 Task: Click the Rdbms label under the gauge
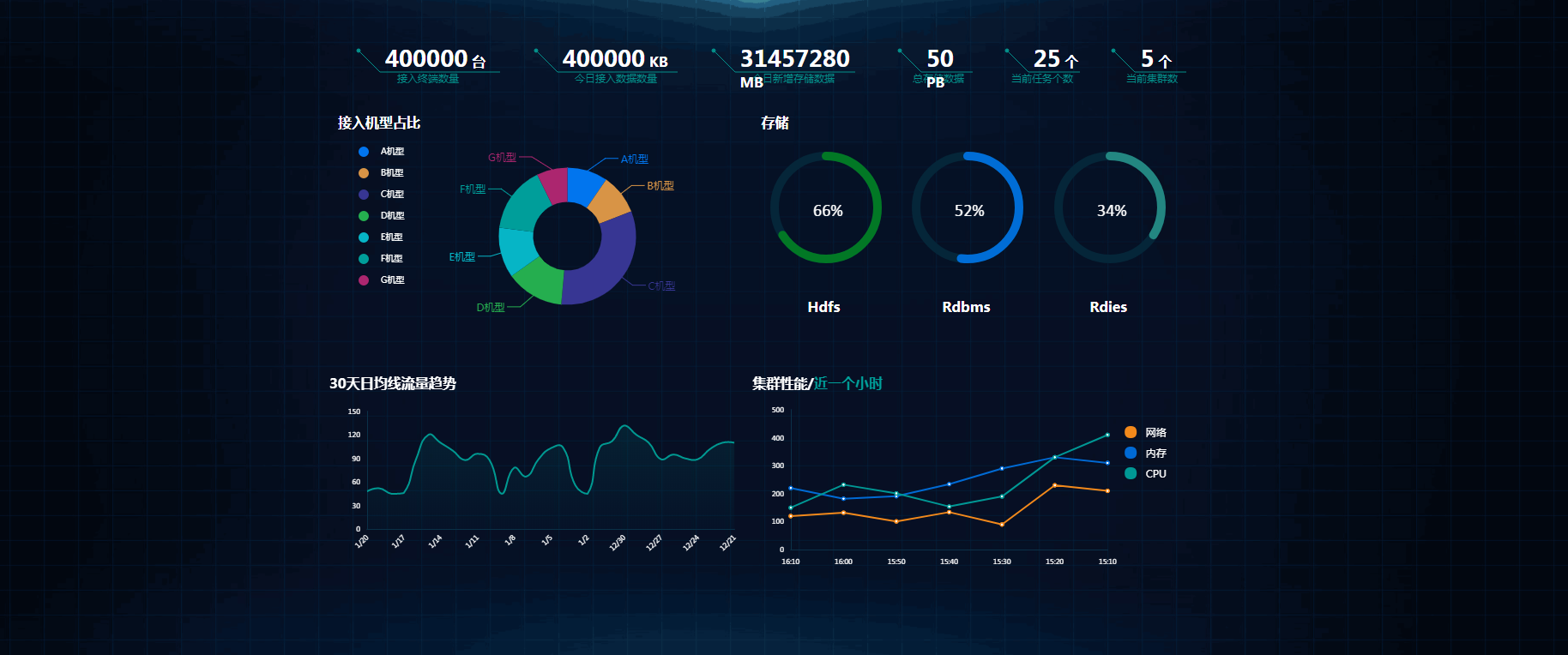(966, 307)
